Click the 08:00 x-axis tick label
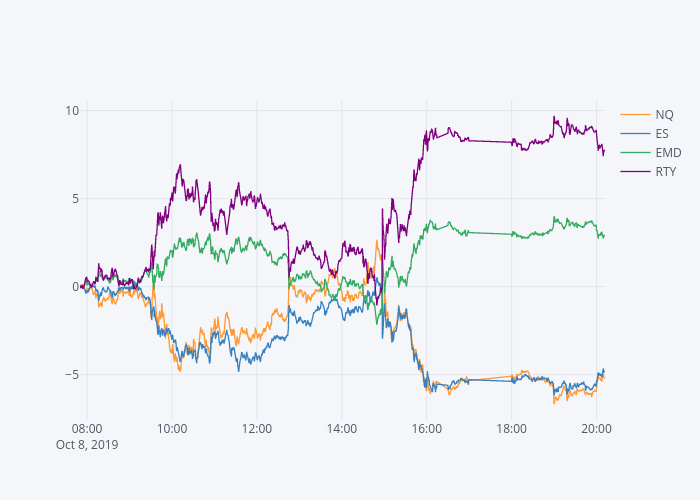 tap(87, 429)
